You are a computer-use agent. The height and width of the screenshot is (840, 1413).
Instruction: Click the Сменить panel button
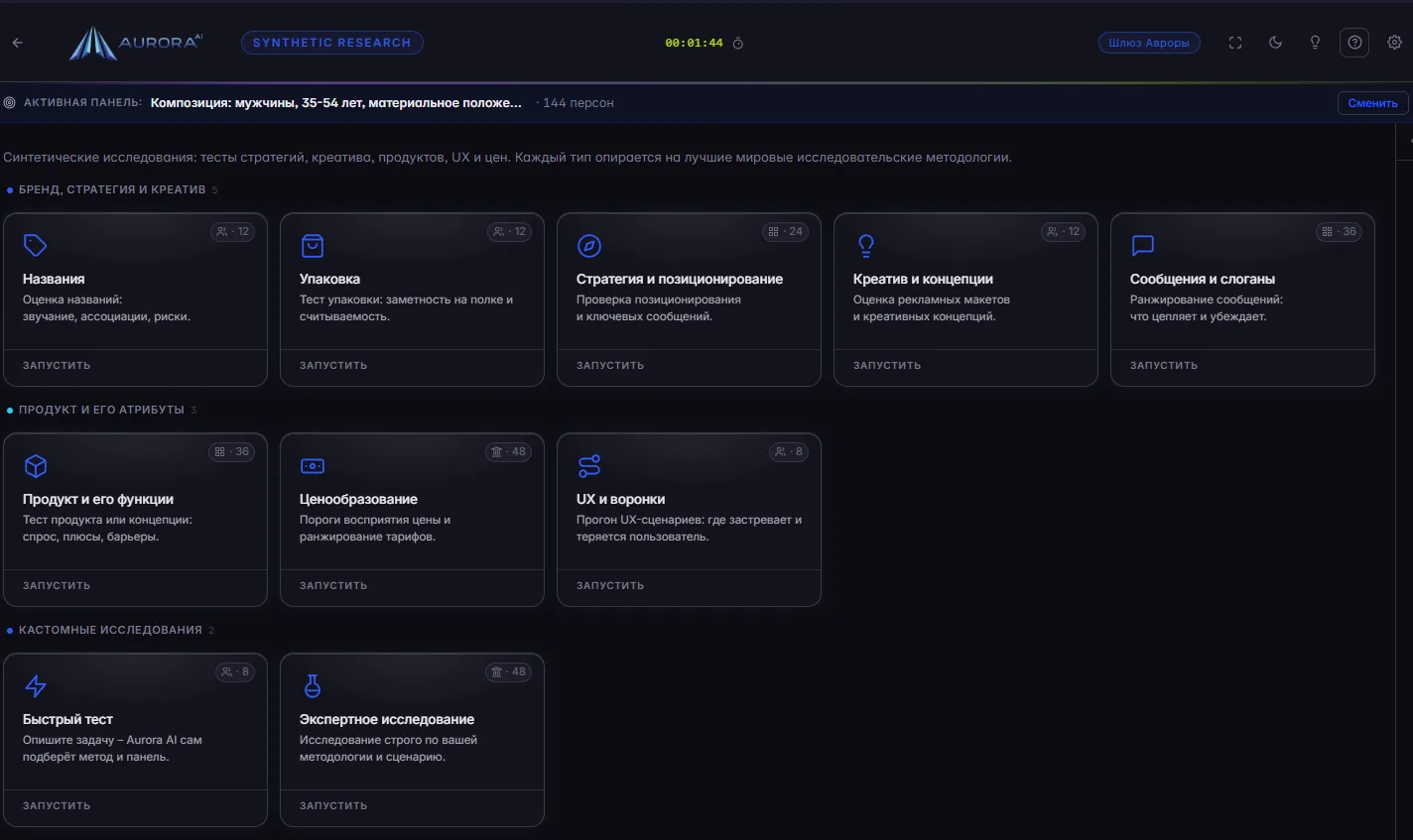click(1372, 103)
